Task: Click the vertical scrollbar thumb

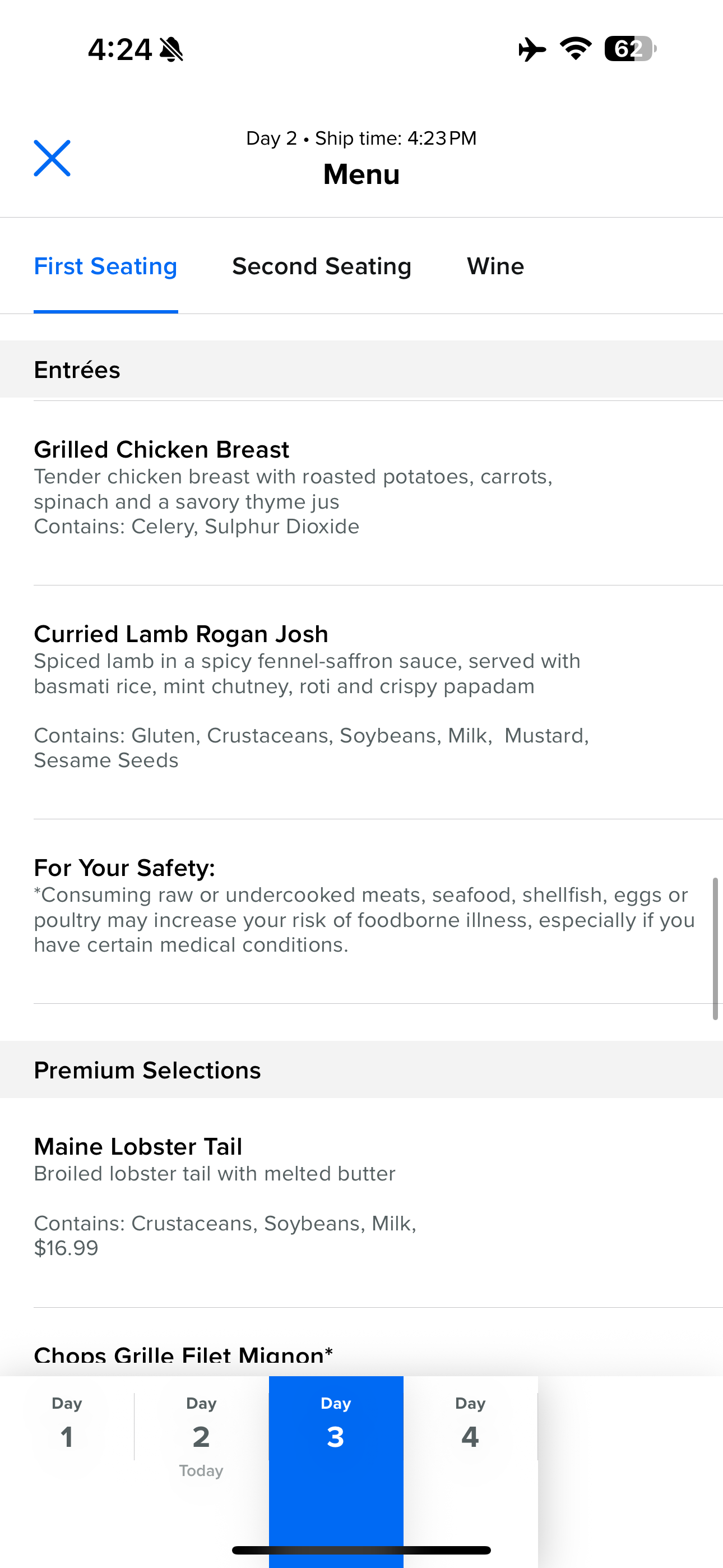Action: click(x=715, y=948)
